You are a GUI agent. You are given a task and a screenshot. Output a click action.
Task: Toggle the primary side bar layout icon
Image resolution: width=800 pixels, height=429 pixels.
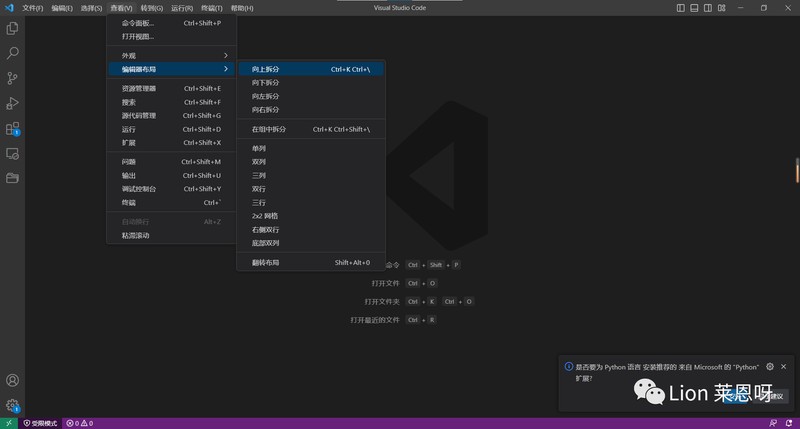pos(681,8)
